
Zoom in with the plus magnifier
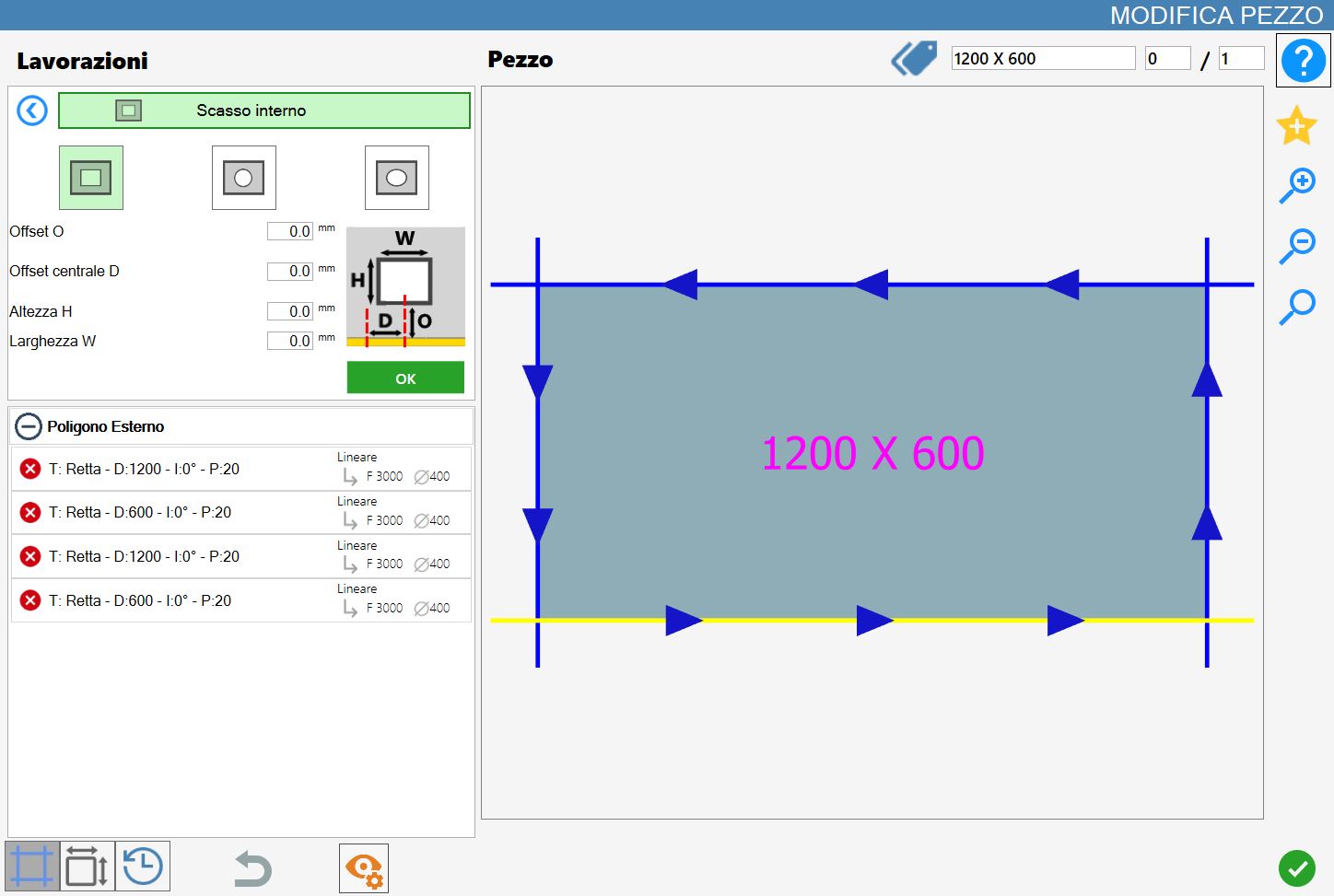1297,185
